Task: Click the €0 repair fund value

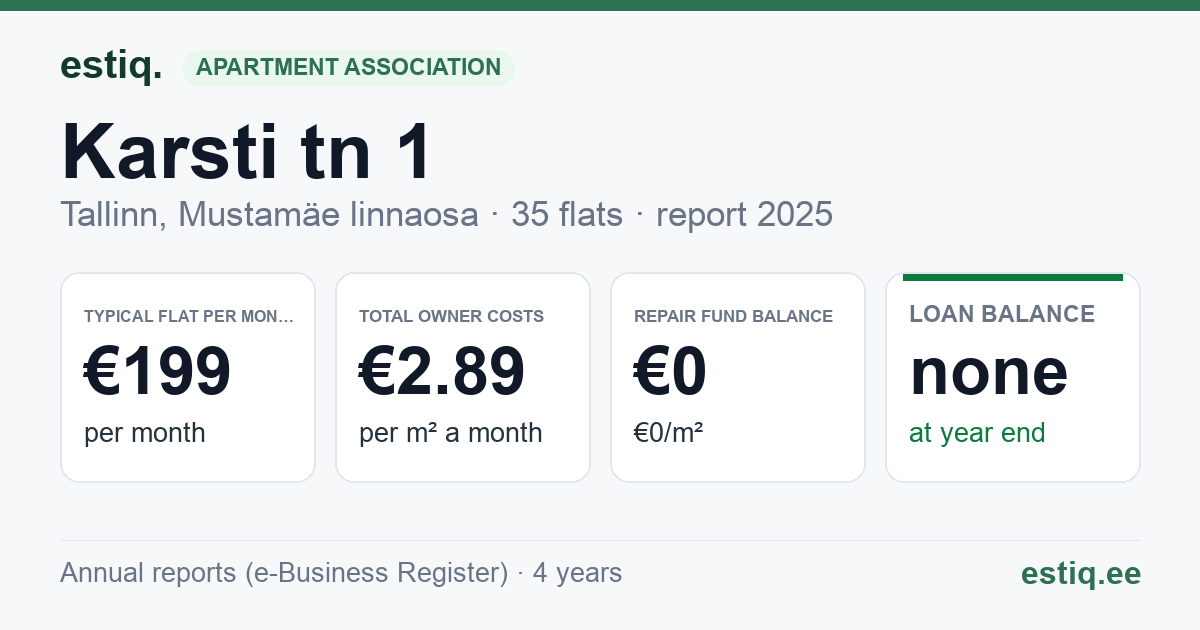Action: (x=671, y=371)
